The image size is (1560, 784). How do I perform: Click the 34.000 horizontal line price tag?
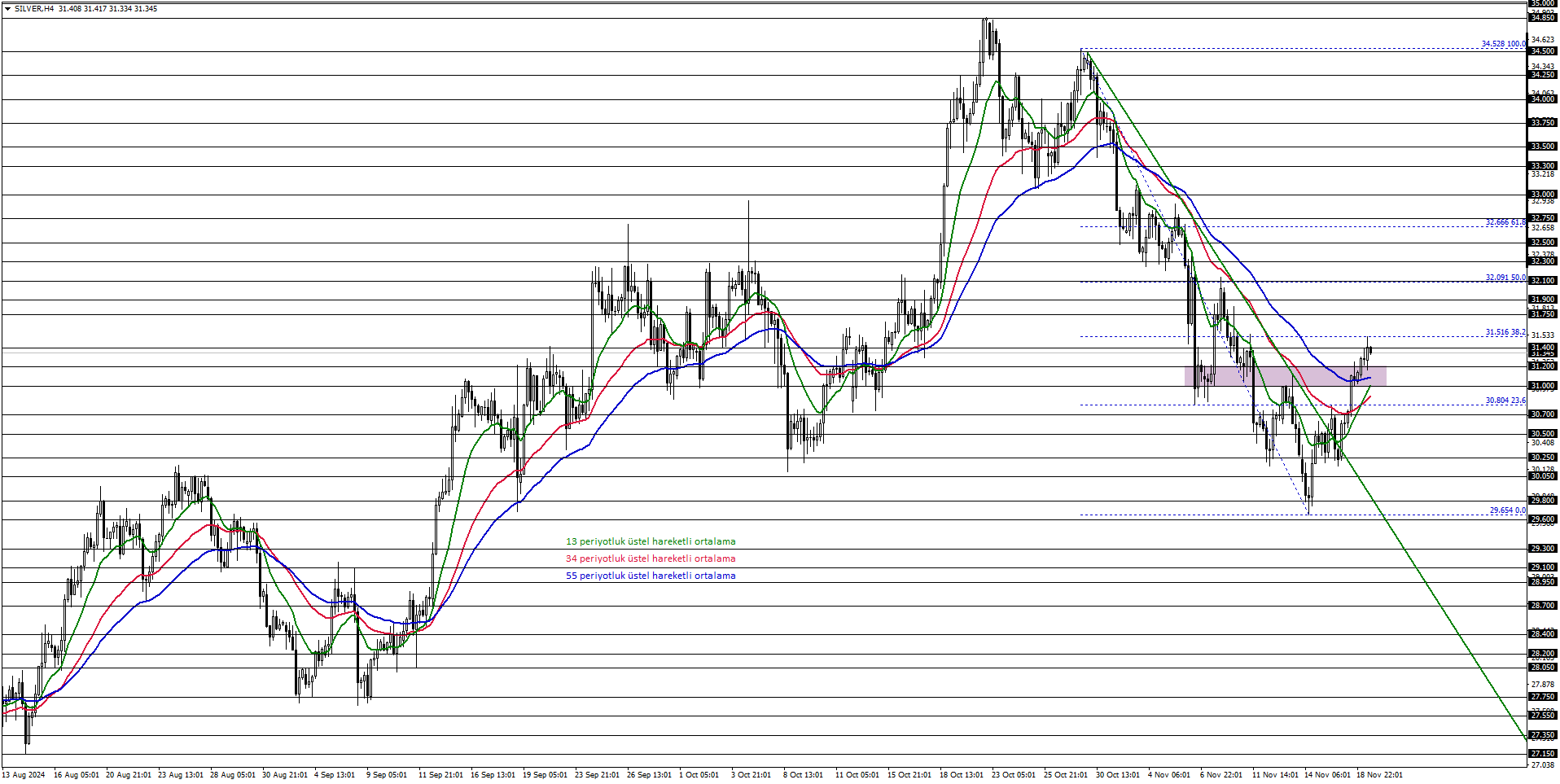[x=1543, y=99]
